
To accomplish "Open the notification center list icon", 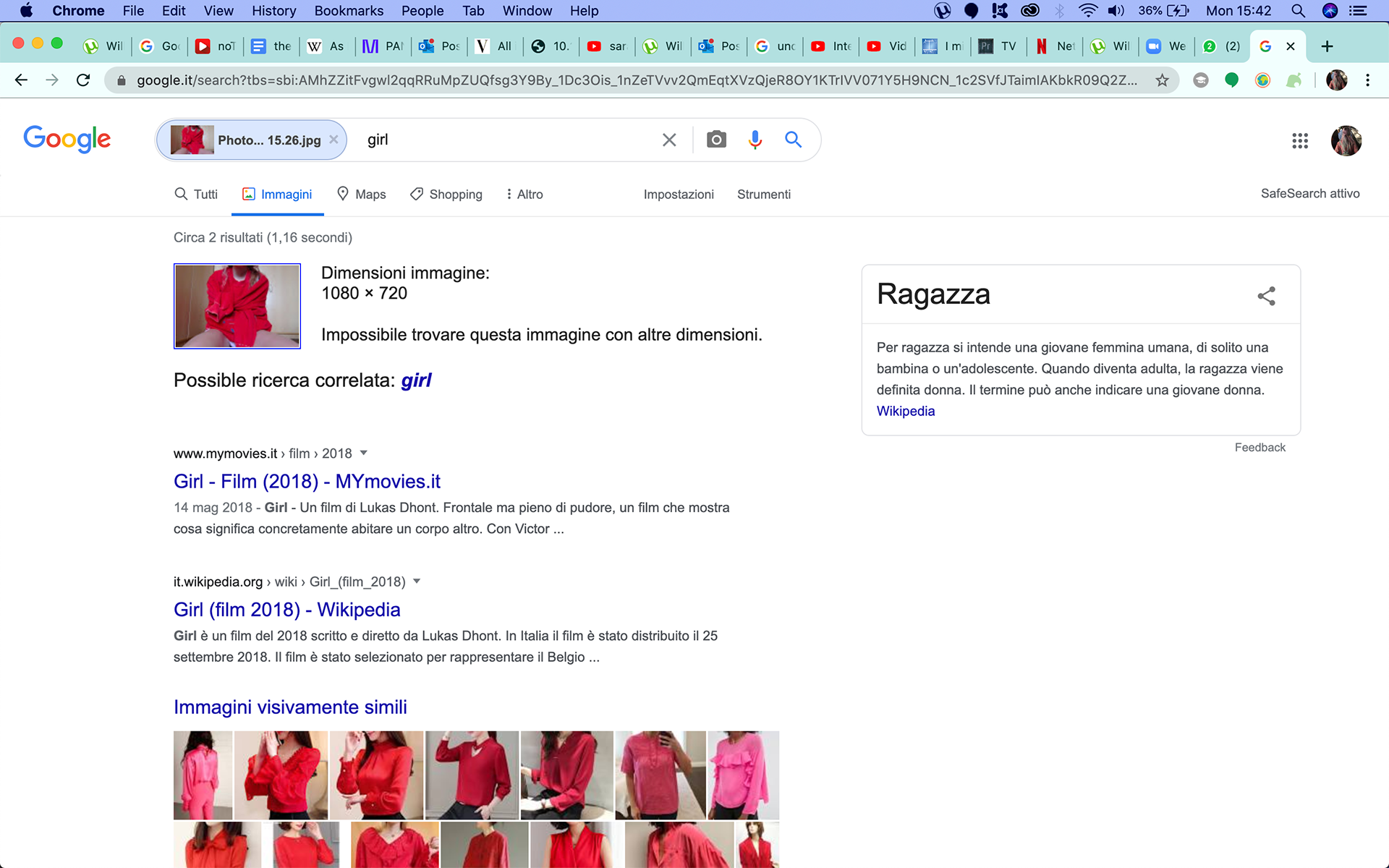I will click(1358, 11).
